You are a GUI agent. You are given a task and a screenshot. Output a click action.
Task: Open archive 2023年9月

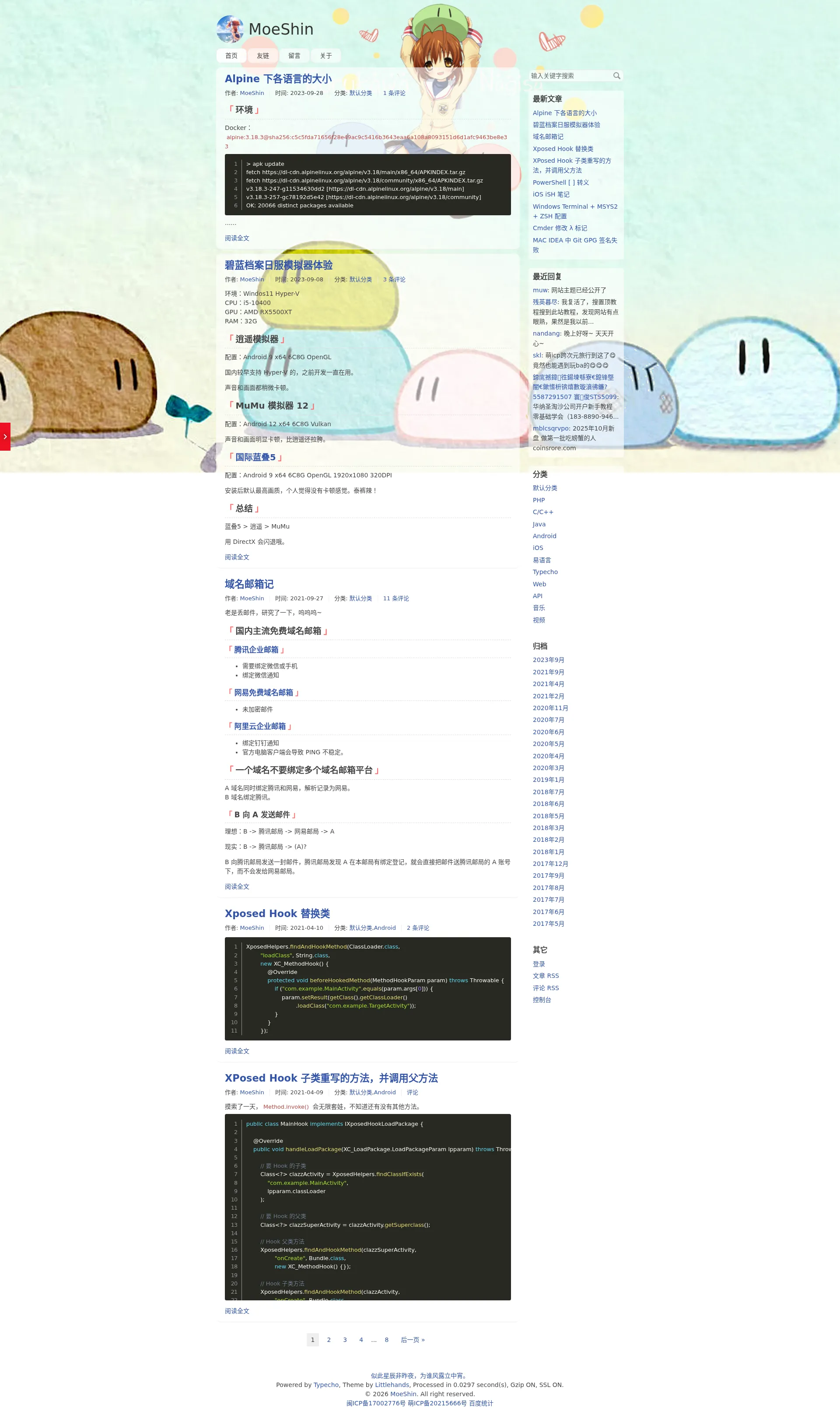549,660
